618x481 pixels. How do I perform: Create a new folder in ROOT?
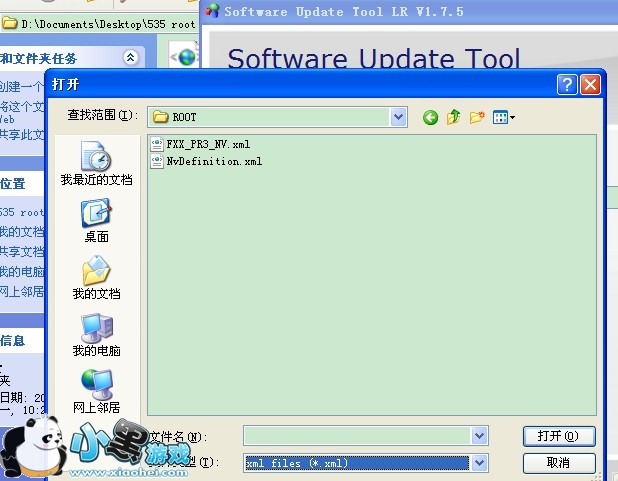click(x=477, y=117)
